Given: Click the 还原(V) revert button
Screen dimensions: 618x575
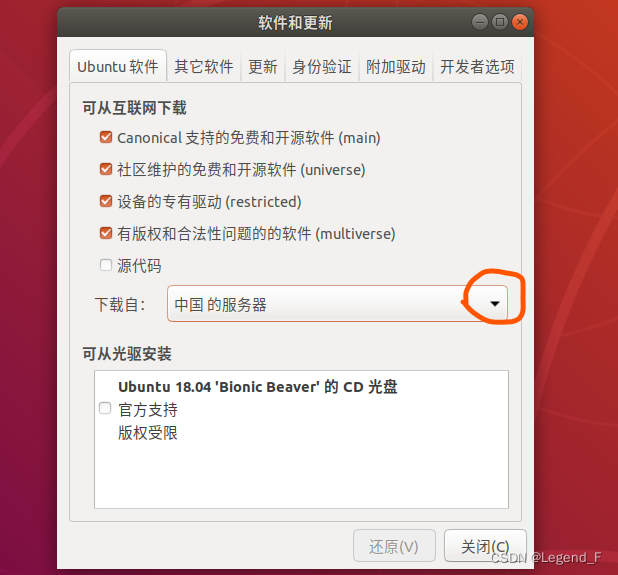Looking at the screenshot, I should pos(394,546).
